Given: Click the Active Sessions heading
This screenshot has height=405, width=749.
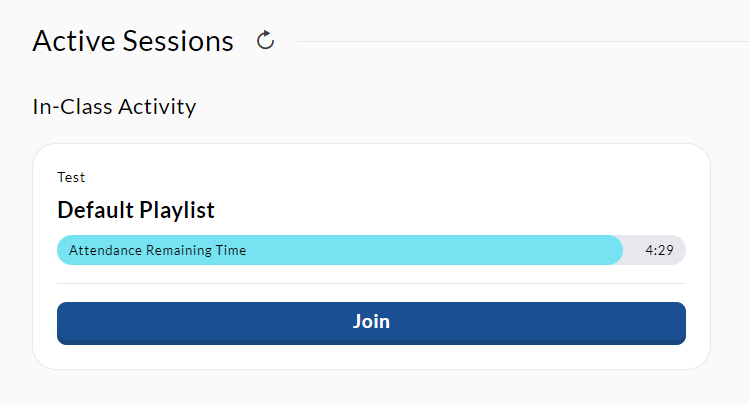Looking at the screenshot, I should (x=133, y=41).
